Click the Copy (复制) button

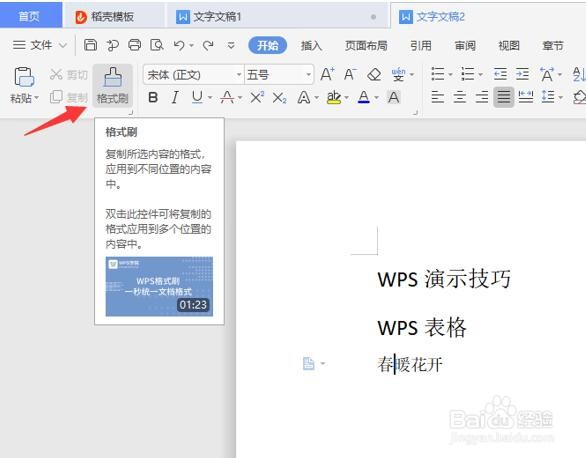(68, 97)
